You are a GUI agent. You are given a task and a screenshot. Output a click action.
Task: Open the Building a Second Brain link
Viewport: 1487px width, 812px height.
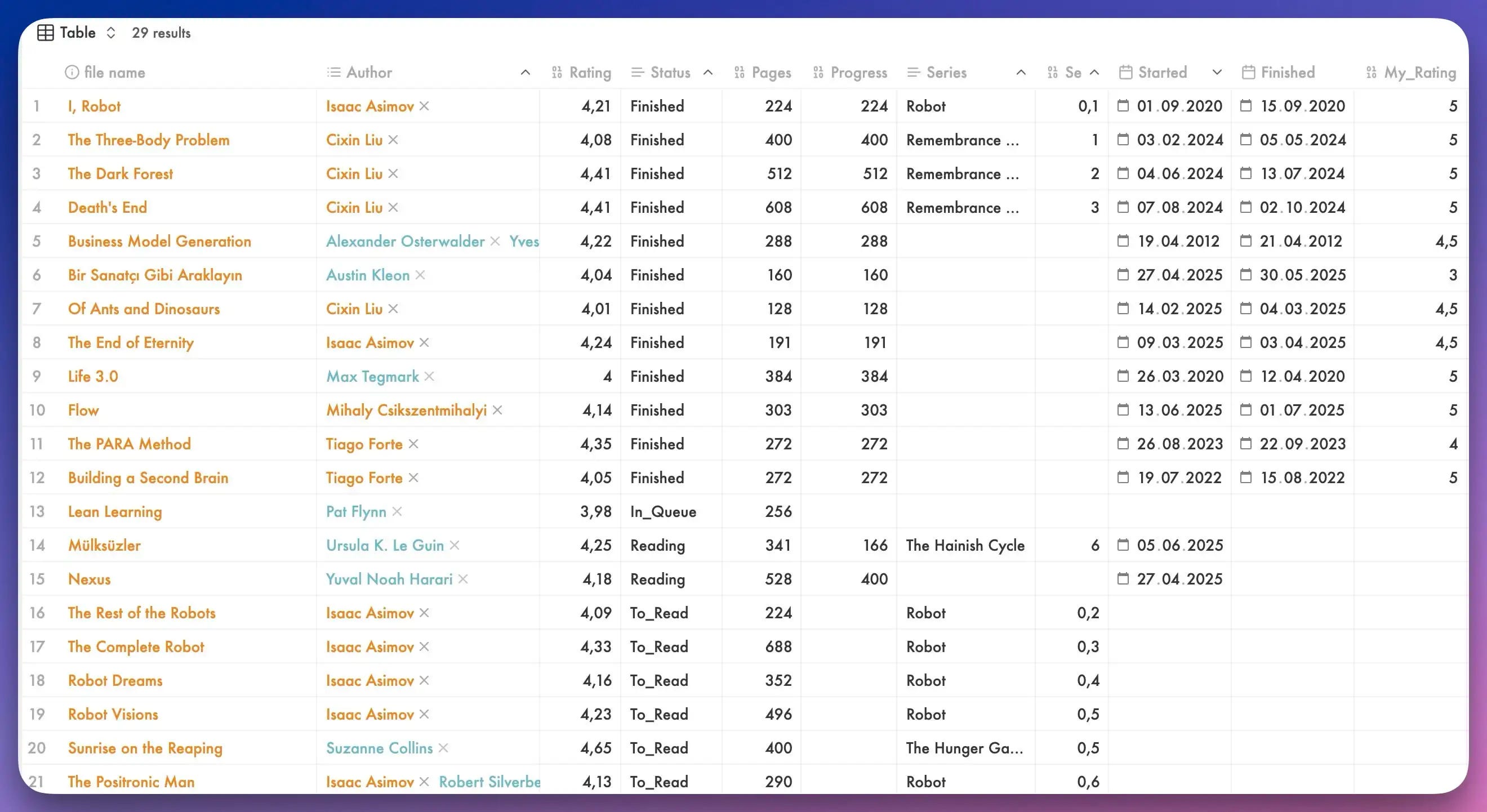point(148,478)
